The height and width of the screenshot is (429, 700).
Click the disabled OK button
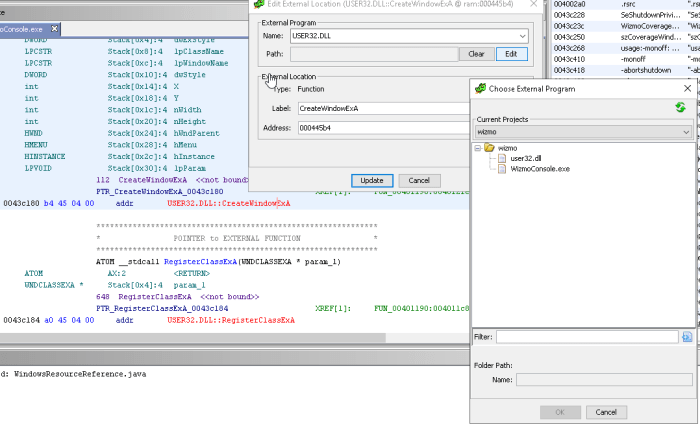click(x=560, y=412)
